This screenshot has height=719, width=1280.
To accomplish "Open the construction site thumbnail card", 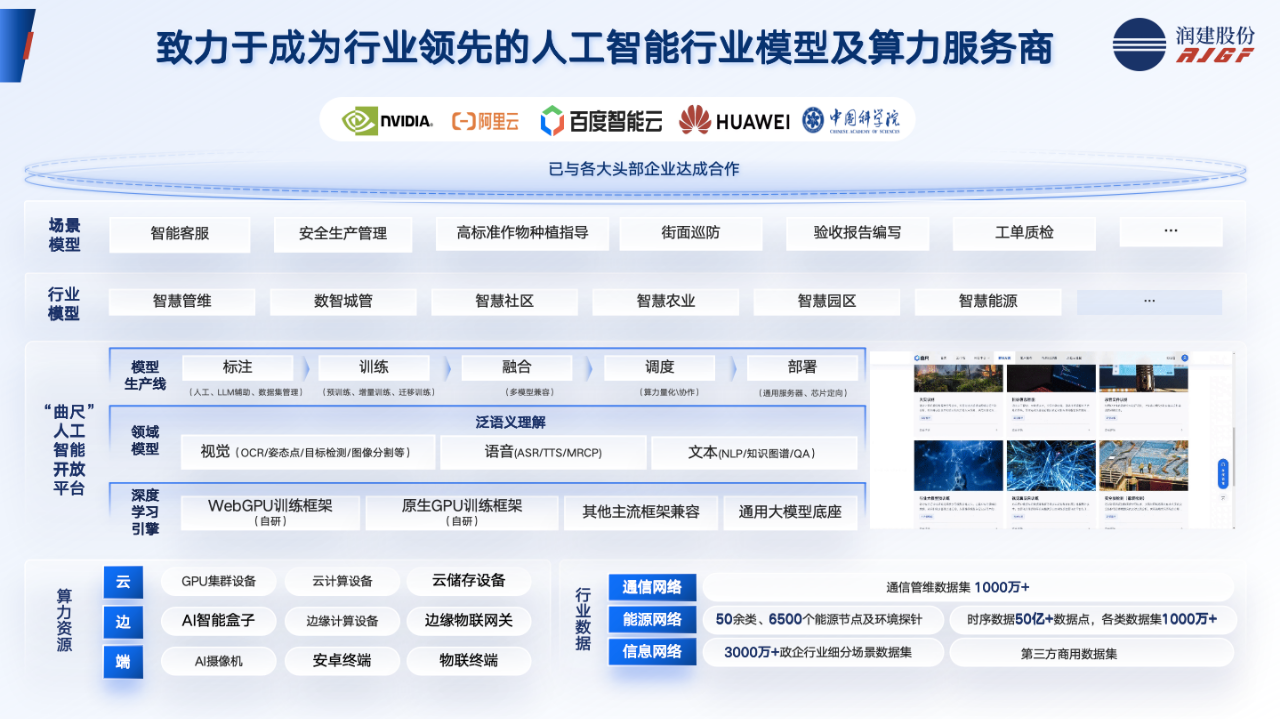I will tap(1143, 465).
